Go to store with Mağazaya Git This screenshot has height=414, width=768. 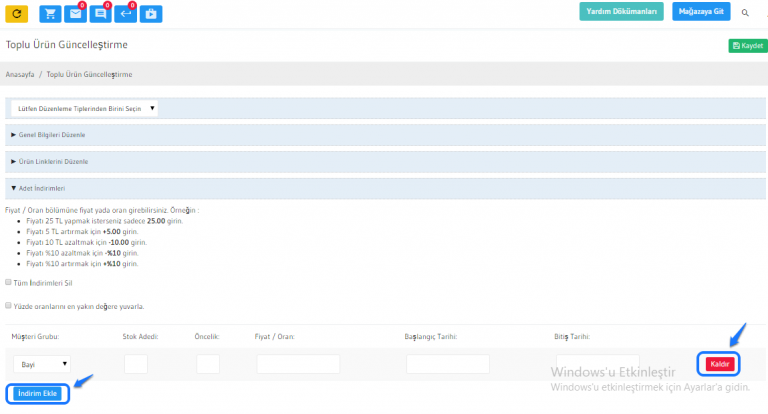pyautogui.click(x=701, y=12)
